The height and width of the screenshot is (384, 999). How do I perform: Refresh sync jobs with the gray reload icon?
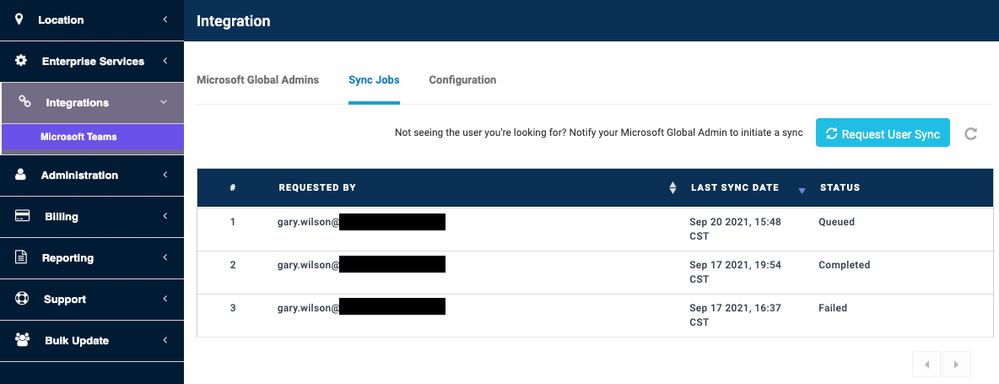point(970,134)
